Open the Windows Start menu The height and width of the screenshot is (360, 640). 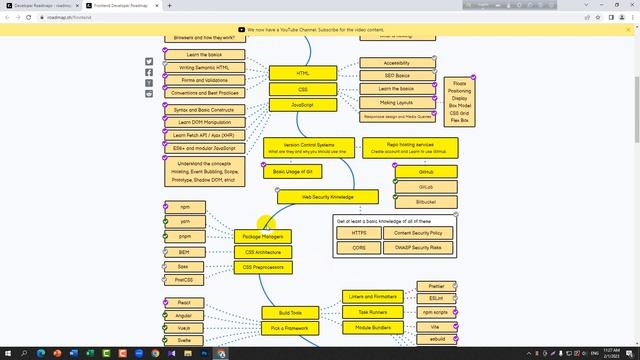point(8,353)
